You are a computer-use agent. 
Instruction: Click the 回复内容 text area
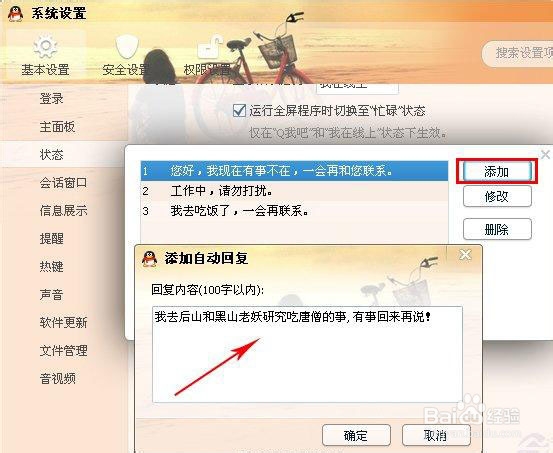click(307, 354)
